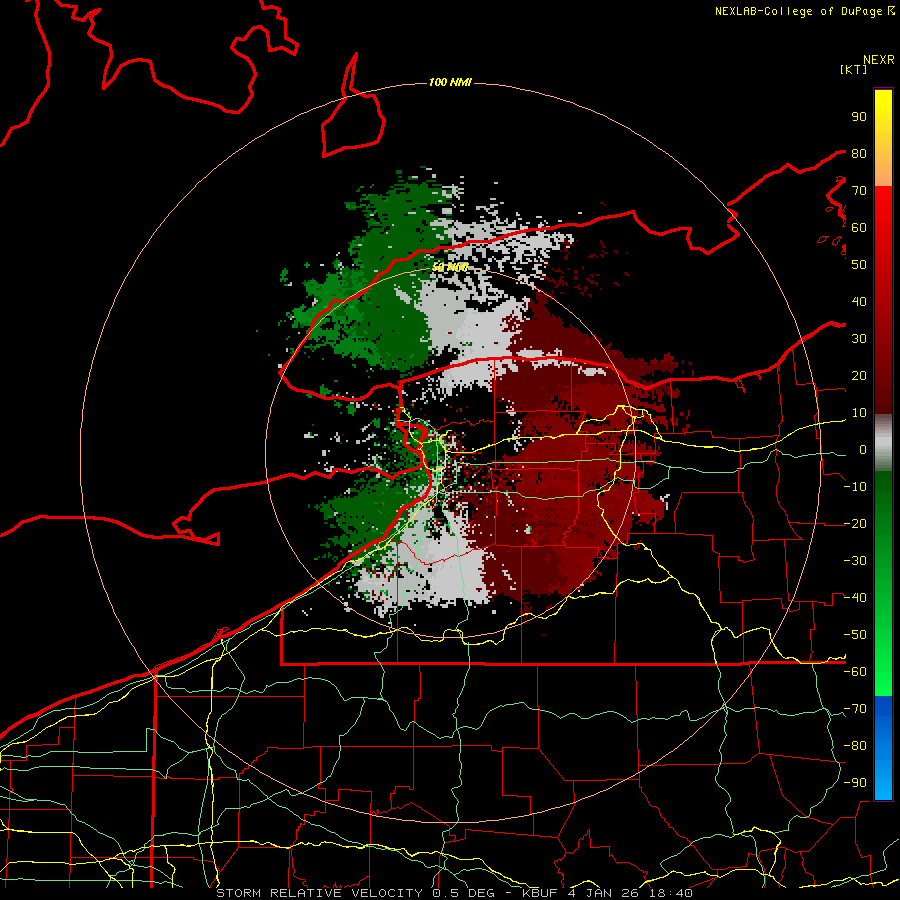Click the positive 50 knot scale label
The width and height of the screenshot is (900, 900).
coord(859,265)
